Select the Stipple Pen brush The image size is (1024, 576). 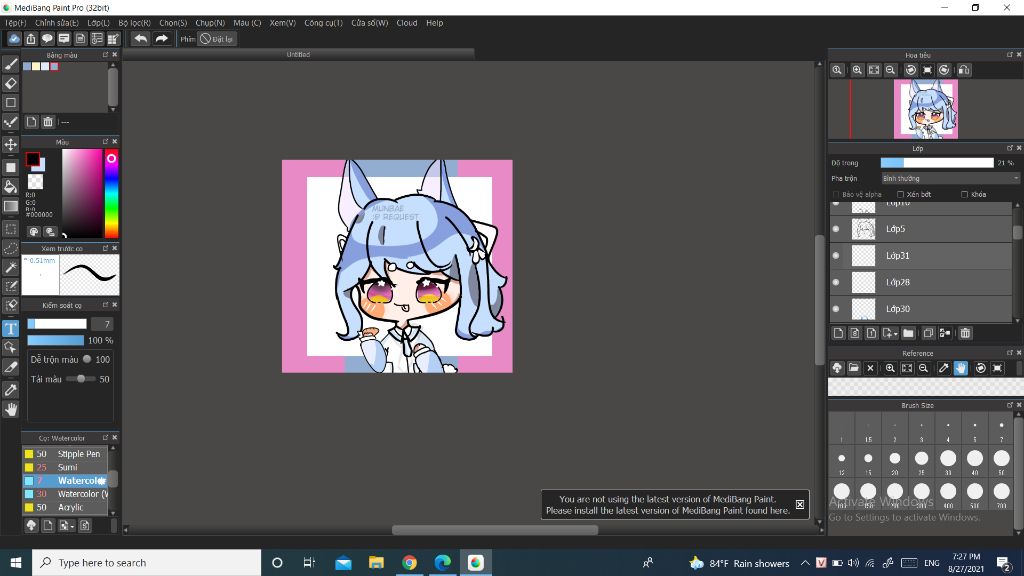(x=65, y=454)
